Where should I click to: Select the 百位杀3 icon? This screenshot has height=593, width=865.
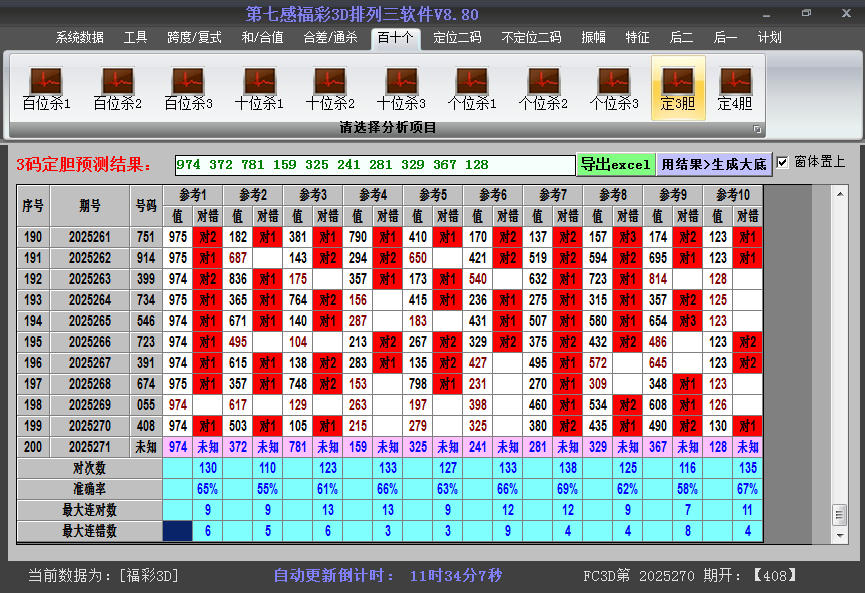point(187,85)
